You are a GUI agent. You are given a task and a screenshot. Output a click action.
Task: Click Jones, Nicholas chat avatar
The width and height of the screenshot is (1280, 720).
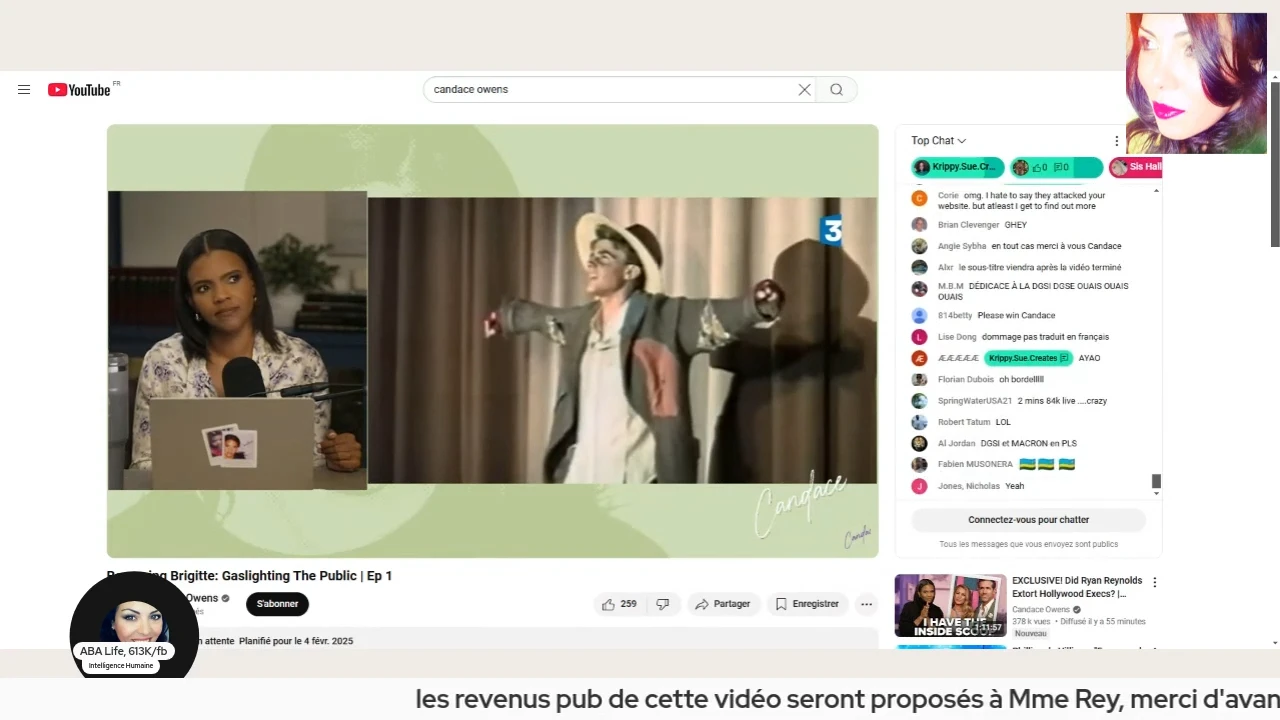pyautogui.click(x=919, y=486)
